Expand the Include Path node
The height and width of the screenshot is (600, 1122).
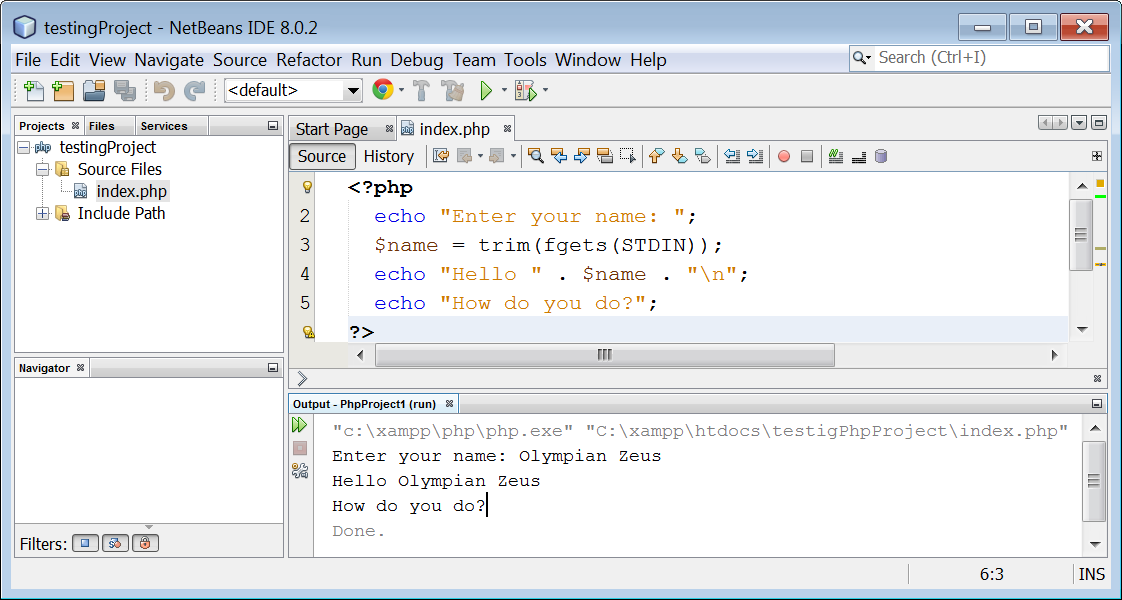[x=43, y=214]
